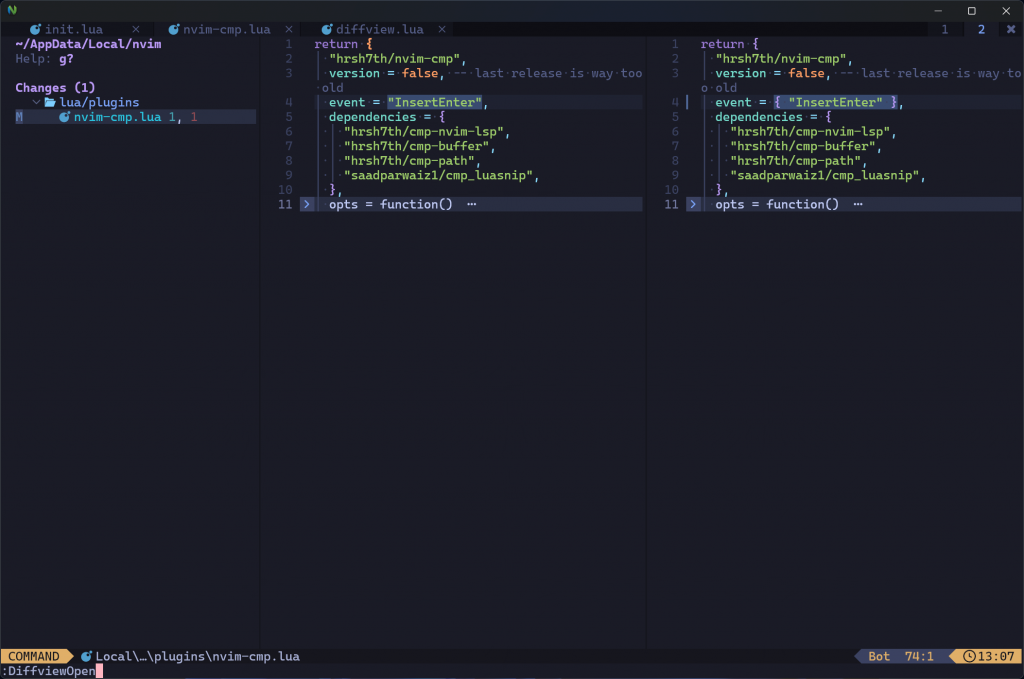Switch to the diffview.lua buffer tab

pos(378,30)
